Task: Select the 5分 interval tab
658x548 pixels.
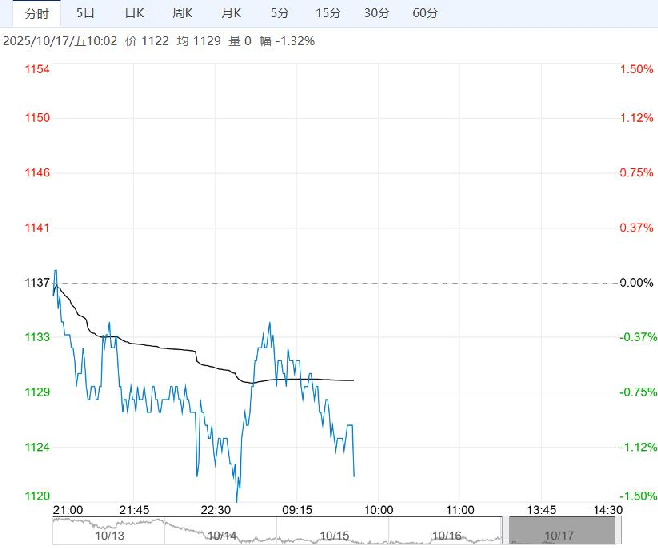Action: (280, 13)
